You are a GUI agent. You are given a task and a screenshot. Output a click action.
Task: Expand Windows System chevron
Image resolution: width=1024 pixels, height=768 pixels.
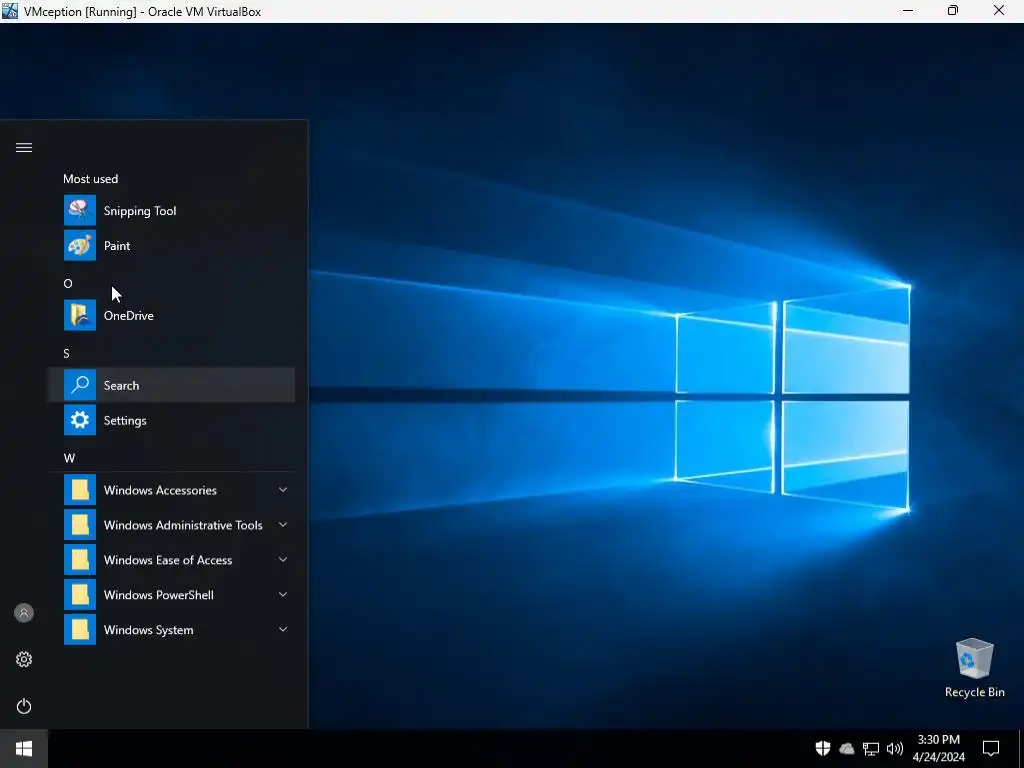283,630
